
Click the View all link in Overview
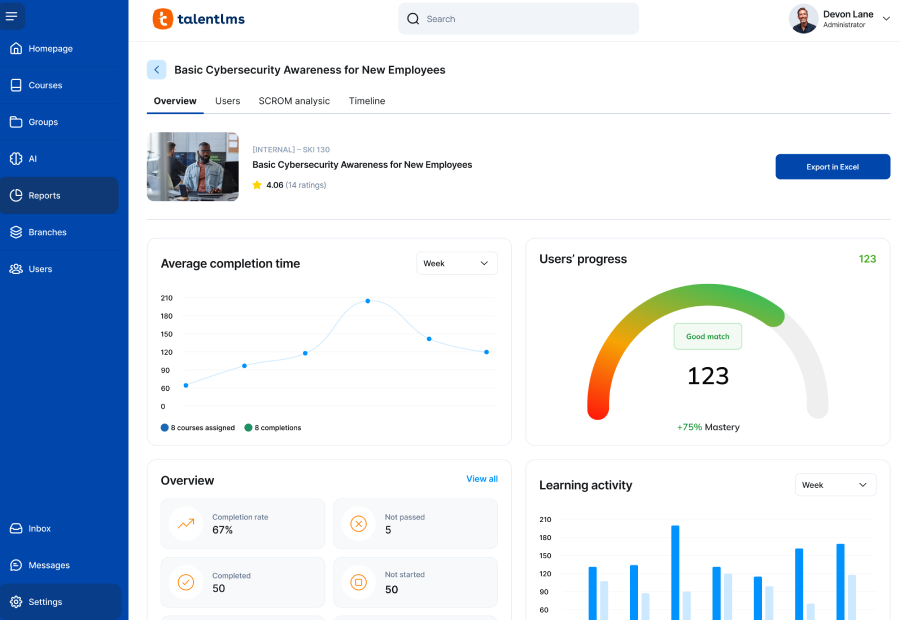coord(482,479)
